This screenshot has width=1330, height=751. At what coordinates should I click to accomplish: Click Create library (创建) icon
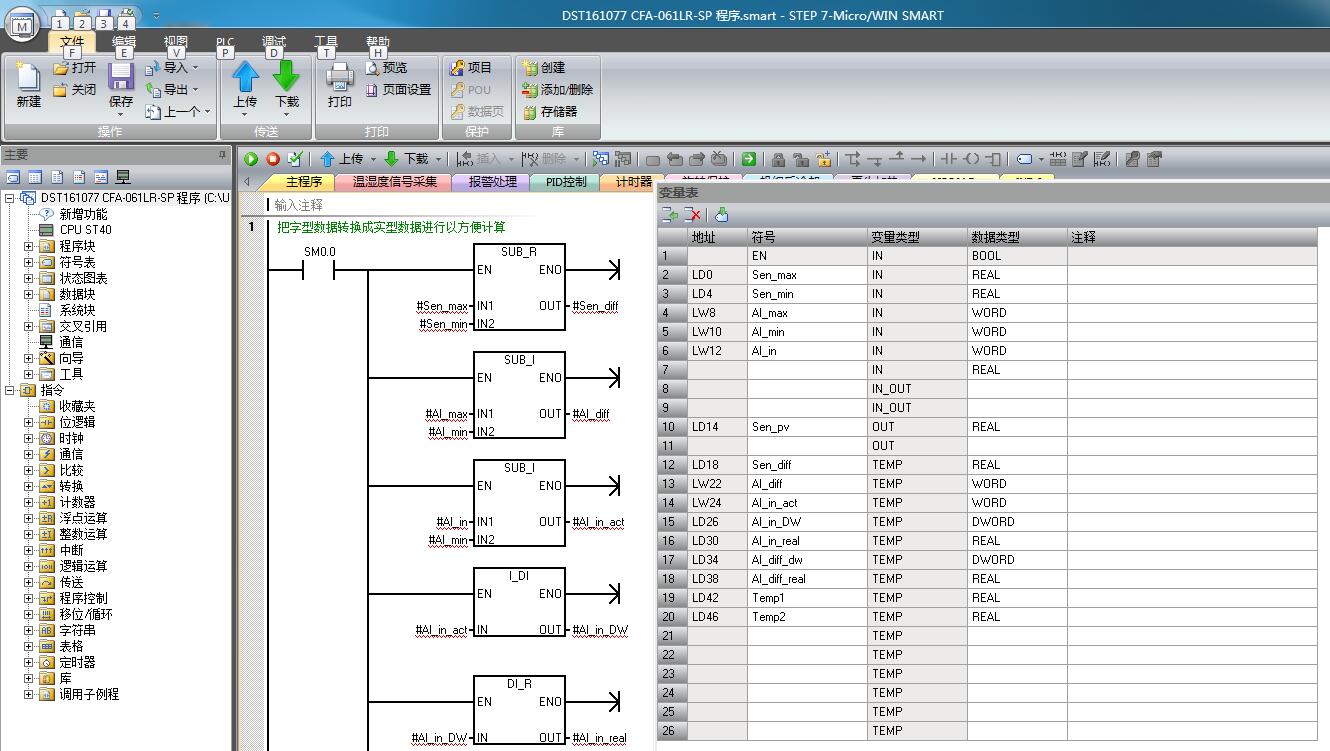[530, 68]
